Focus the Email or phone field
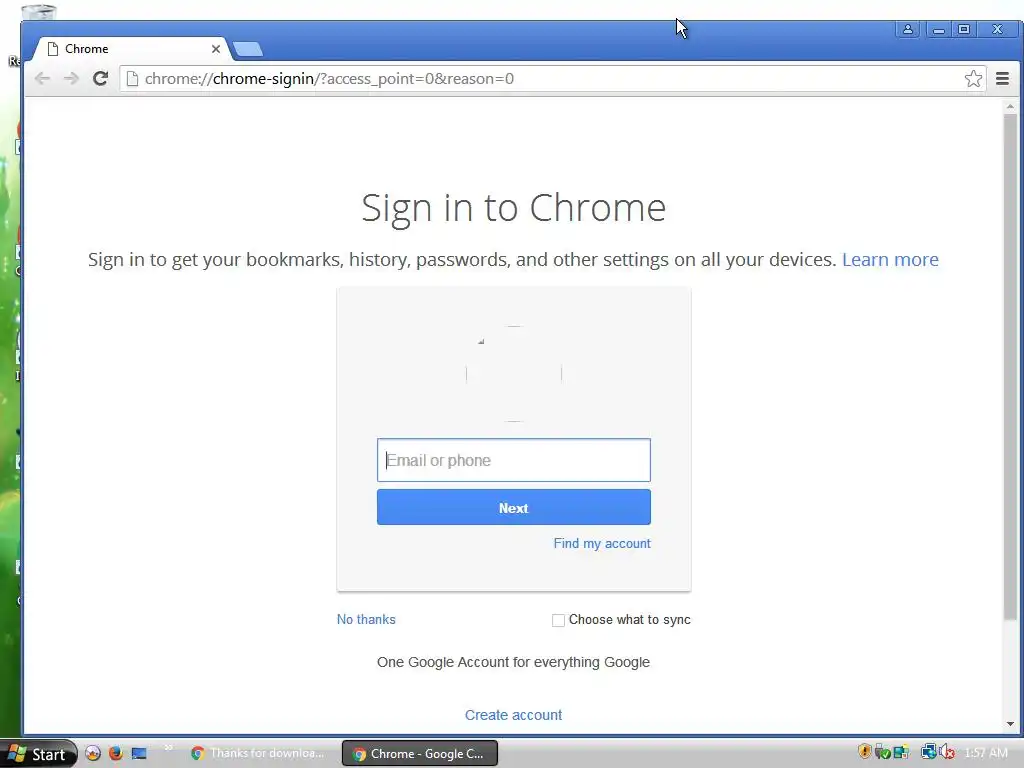1024x768 pixels. coord(514,460)
